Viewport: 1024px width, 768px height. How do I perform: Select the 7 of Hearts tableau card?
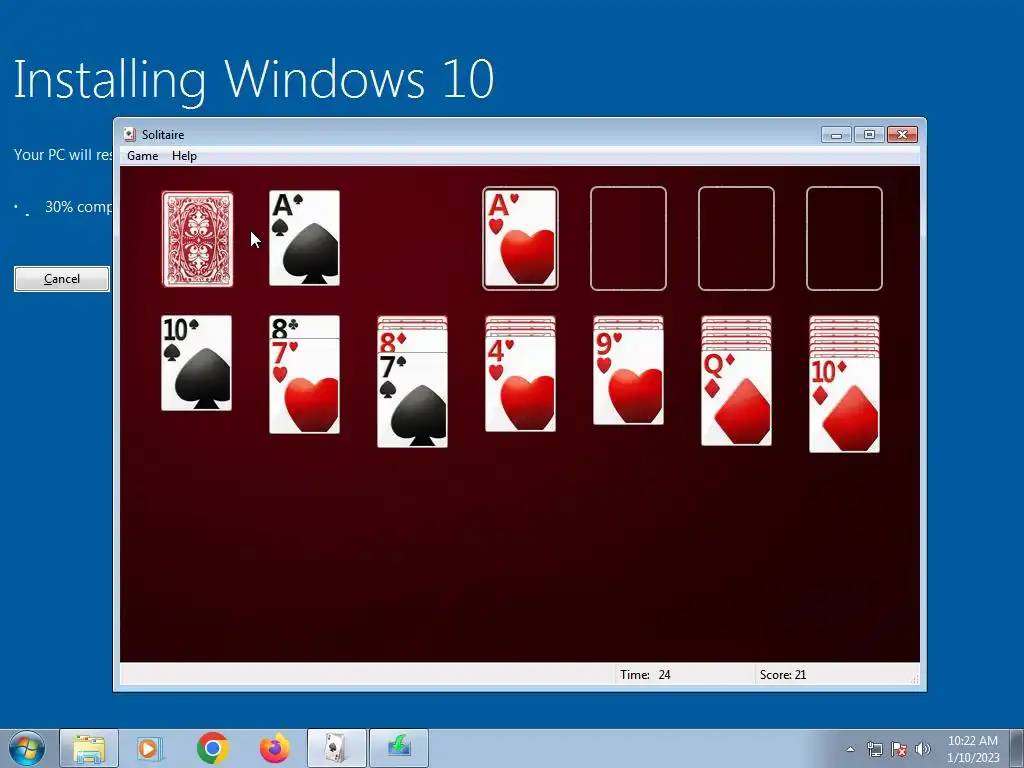pos(304,387)
